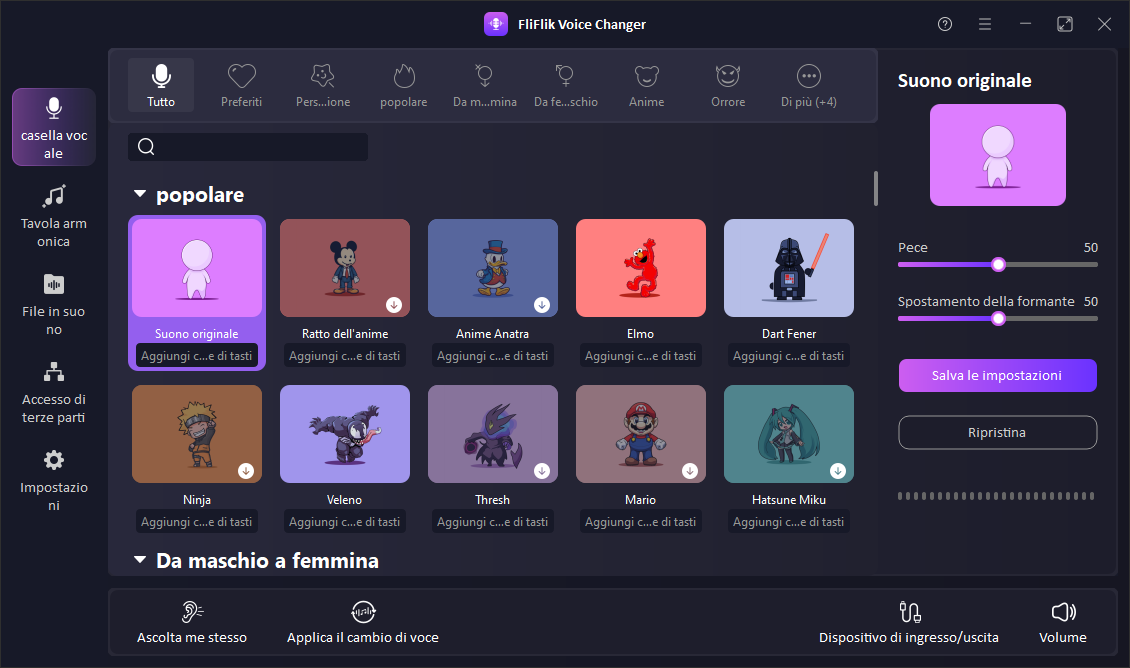This screenshot has height=668, width=1130.
Task: Switch to the Pers...ione tab
Action: click(323, 85)
